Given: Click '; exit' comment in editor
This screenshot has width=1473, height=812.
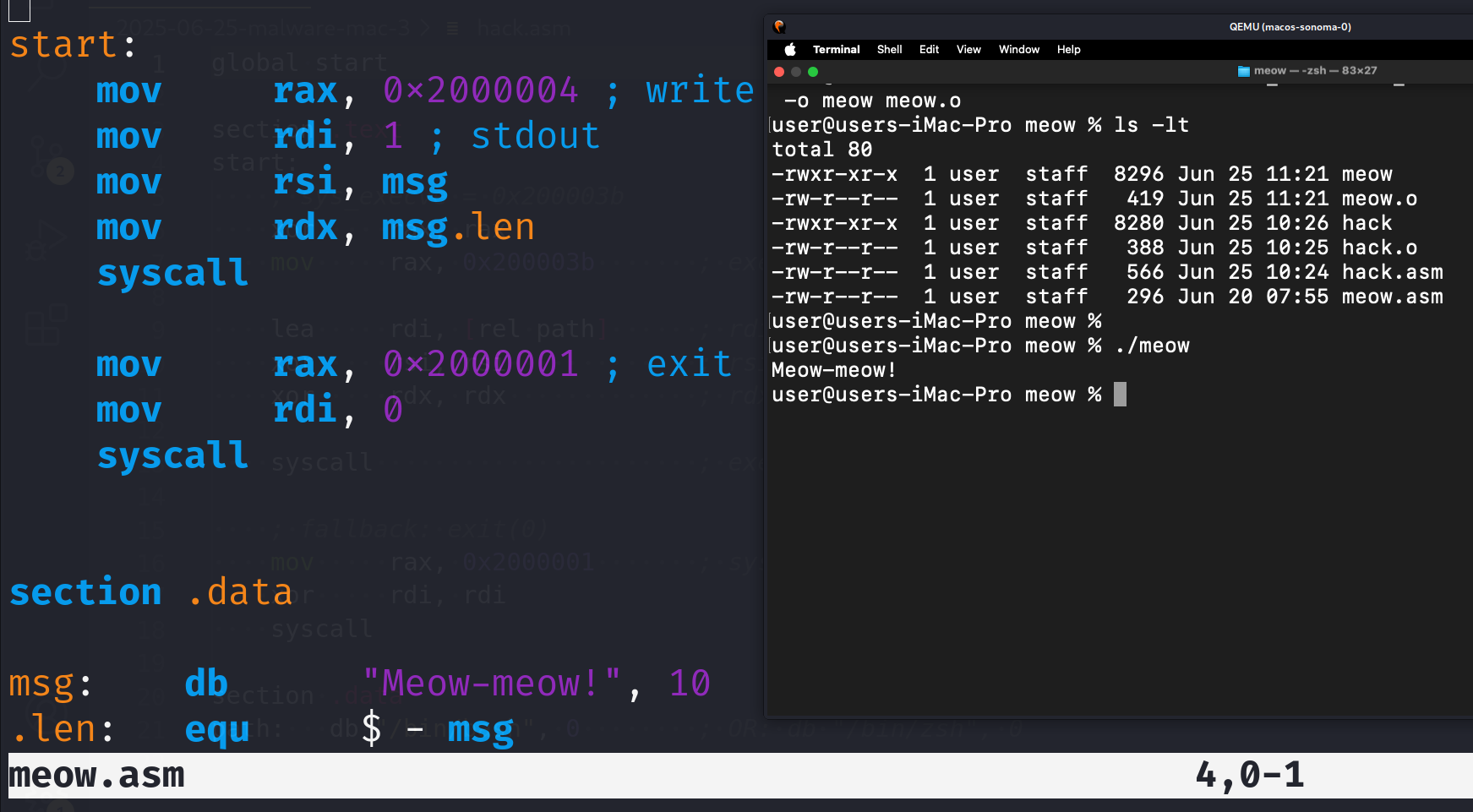Looking at the screenshot, I should tap(668, 363).
